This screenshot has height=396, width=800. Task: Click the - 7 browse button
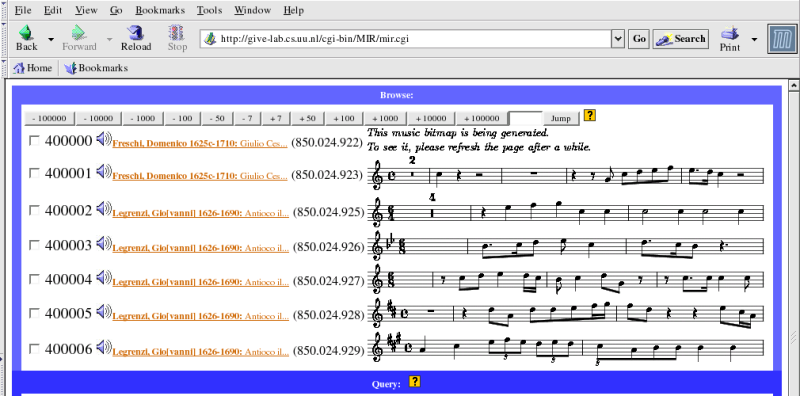247,118
